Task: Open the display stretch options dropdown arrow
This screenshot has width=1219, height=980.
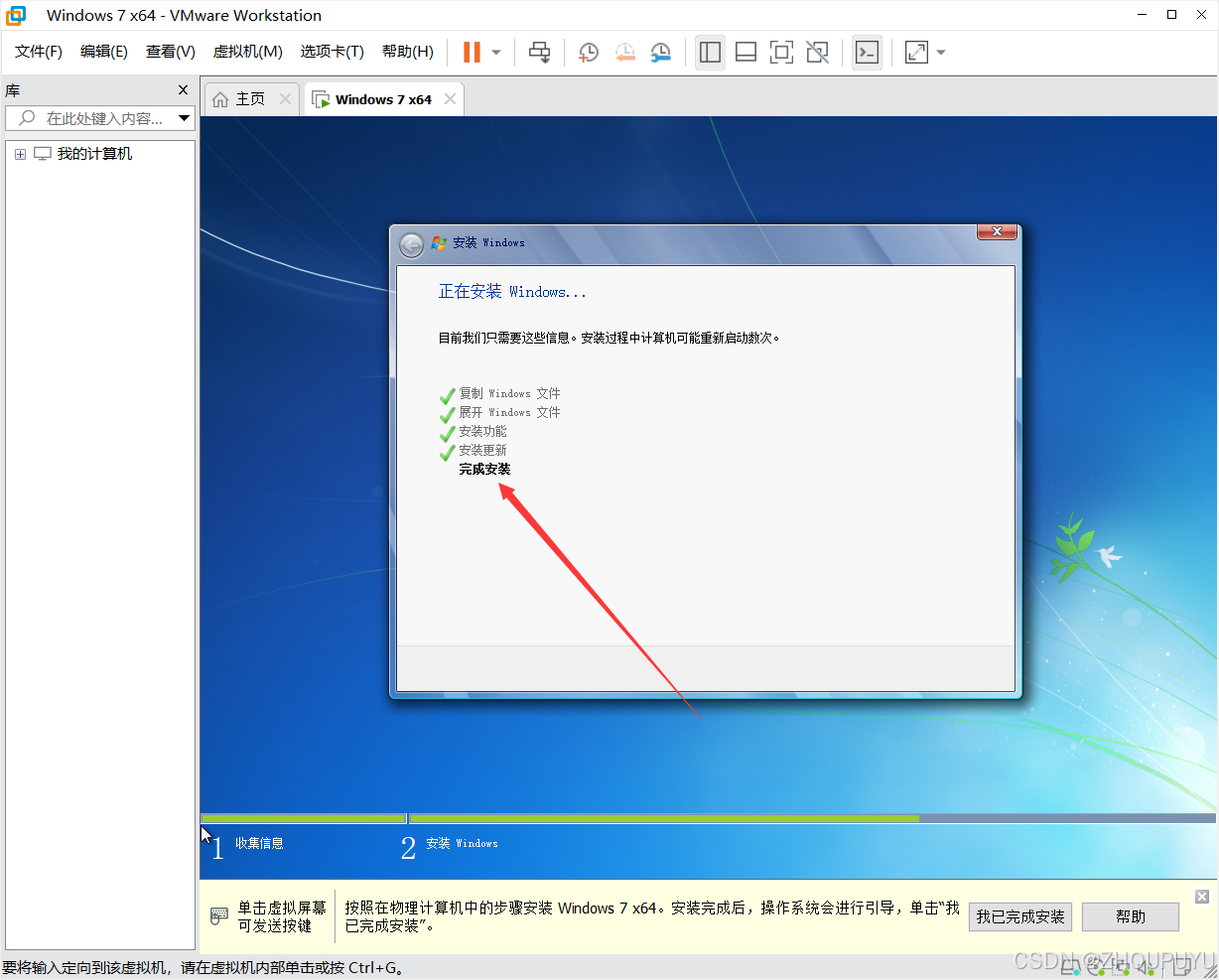Action: tap(941, 53)
